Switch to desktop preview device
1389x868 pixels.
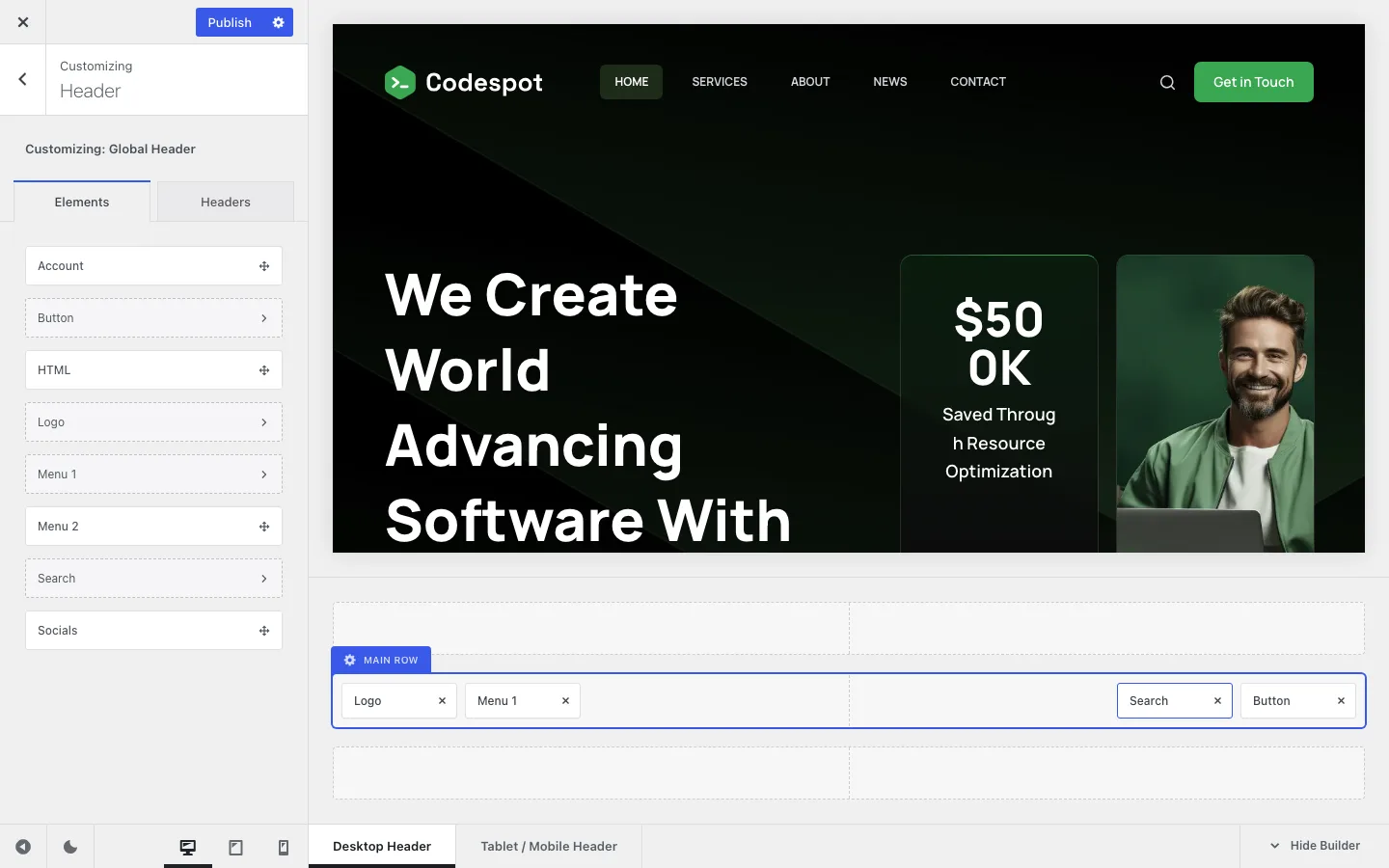pyautogui.click(x=188, y=847)
